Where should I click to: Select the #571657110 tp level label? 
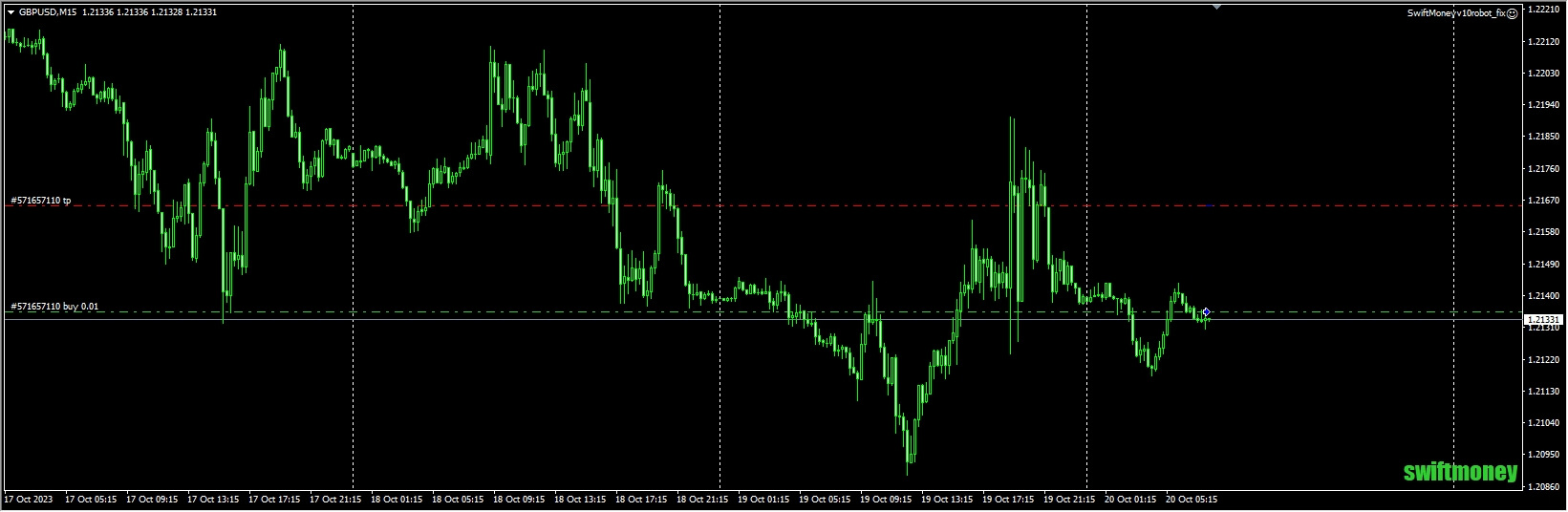point(41,201)
